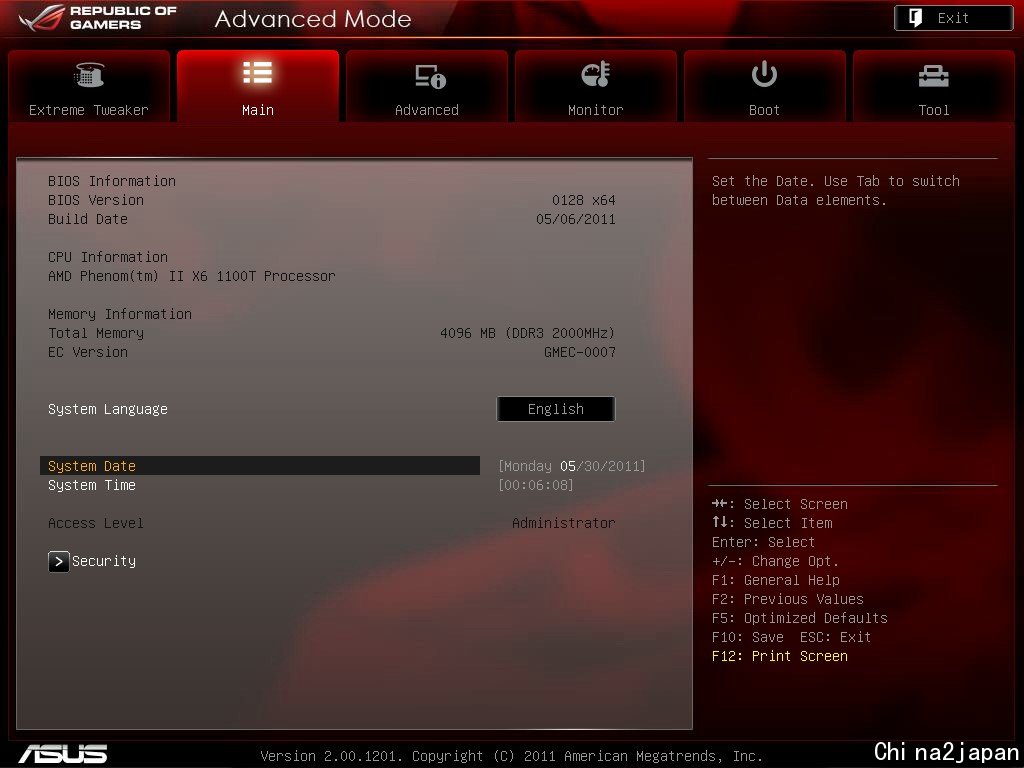Click the Administrator access value
Screen dimensions: 1024x768
pos(564,523)
